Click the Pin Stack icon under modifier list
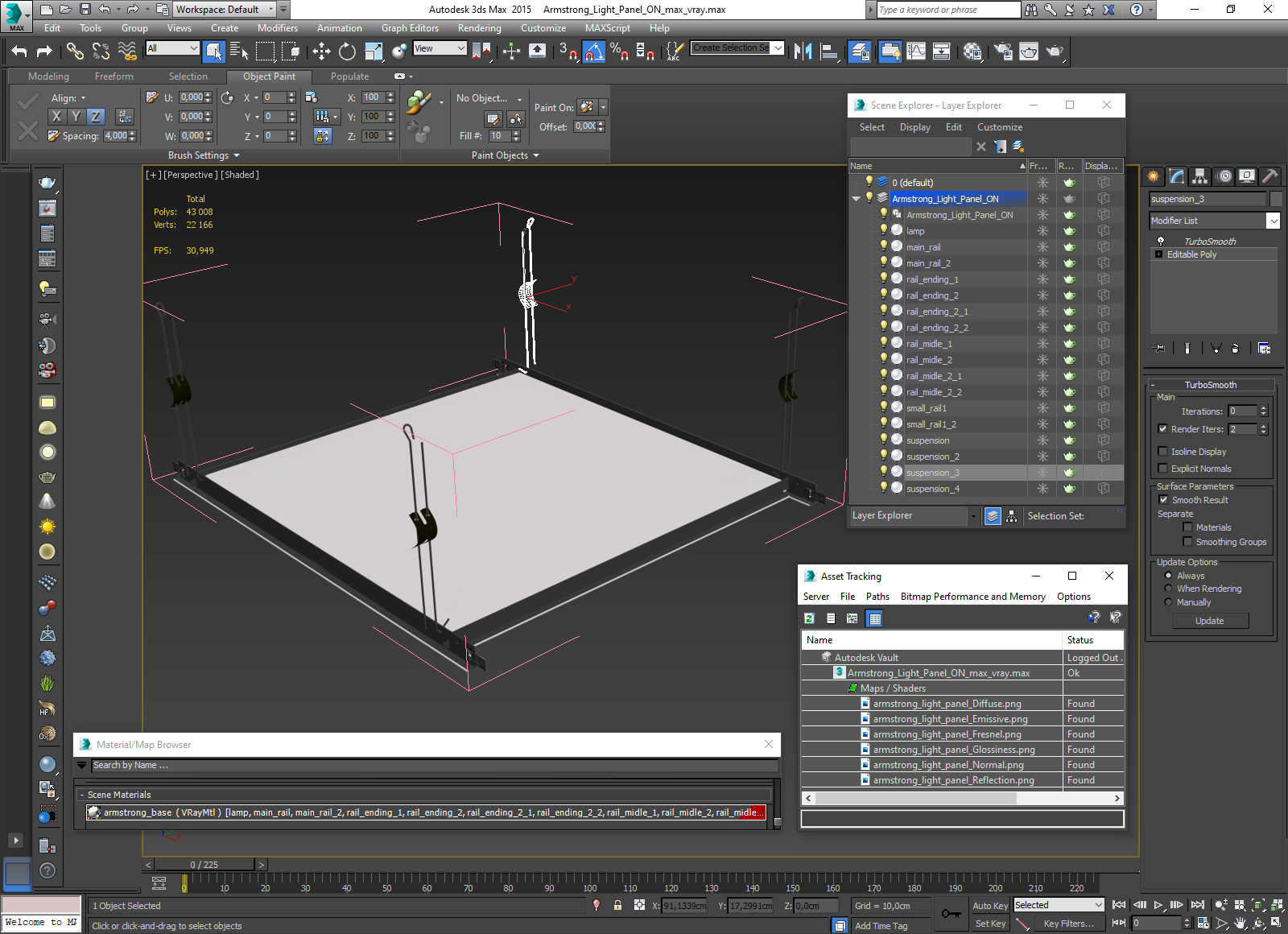The height and width of the screenshot is (934, 1288). [1159, 348]
